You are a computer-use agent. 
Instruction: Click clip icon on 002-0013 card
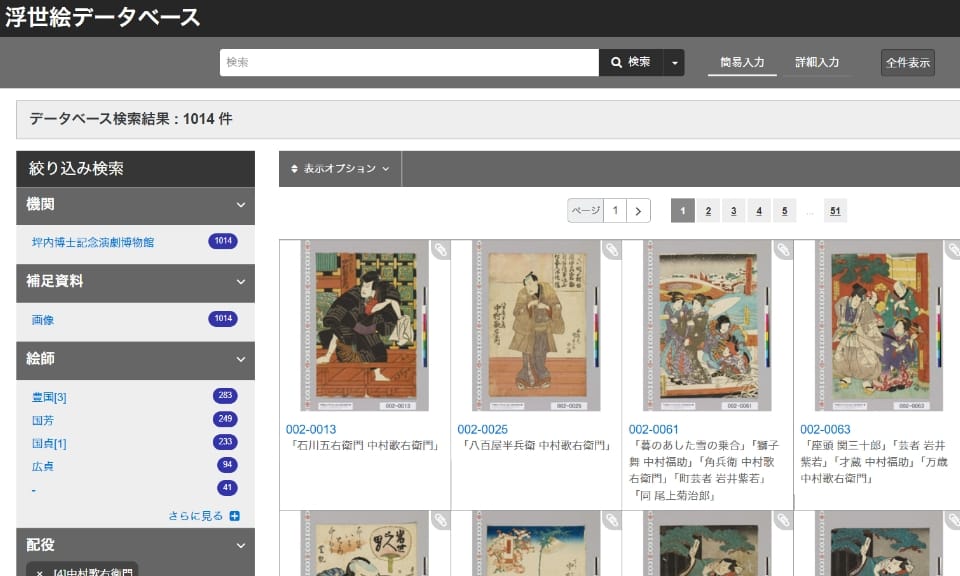pyautogui.click(x=440, y=250)
